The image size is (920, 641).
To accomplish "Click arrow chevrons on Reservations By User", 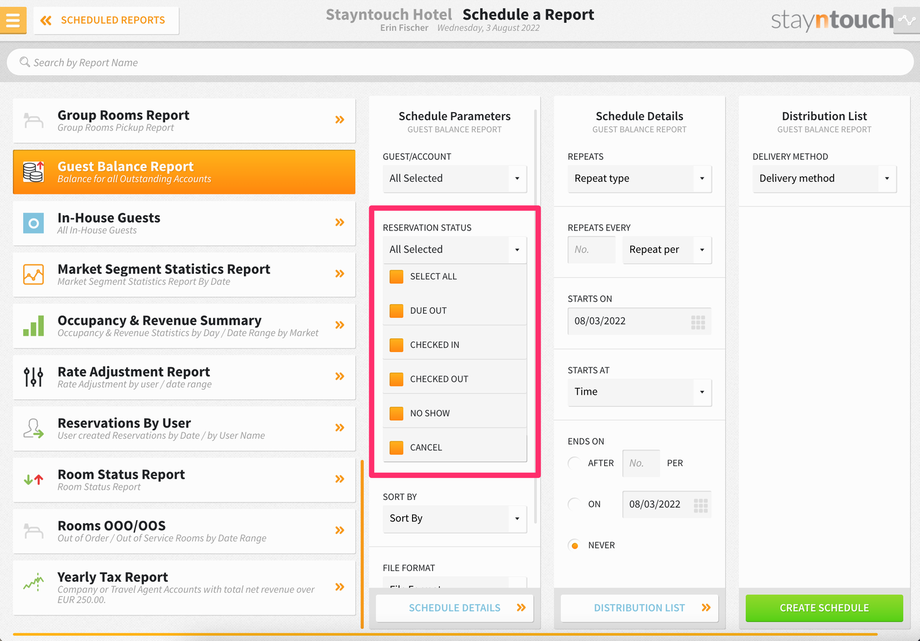I will click(340, 428).
